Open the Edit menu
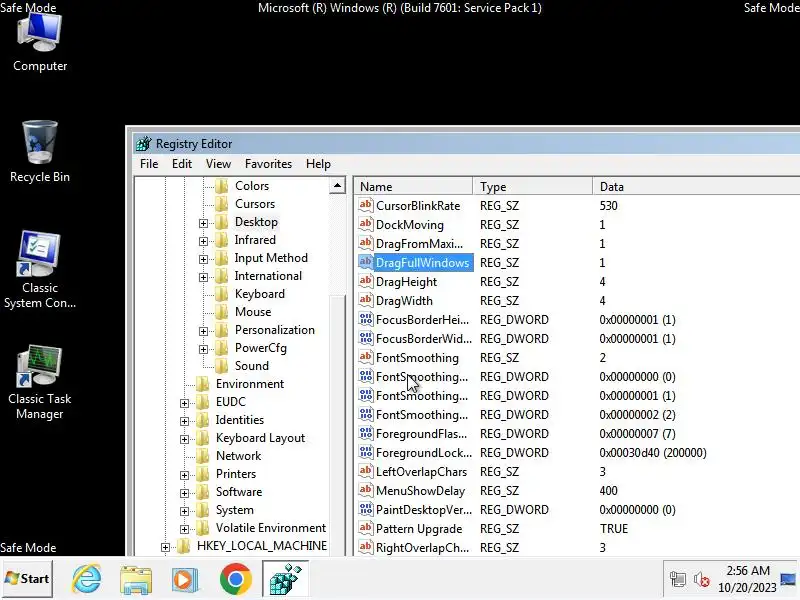This screenshot has height=600, width=800. (x=182, y=164)
